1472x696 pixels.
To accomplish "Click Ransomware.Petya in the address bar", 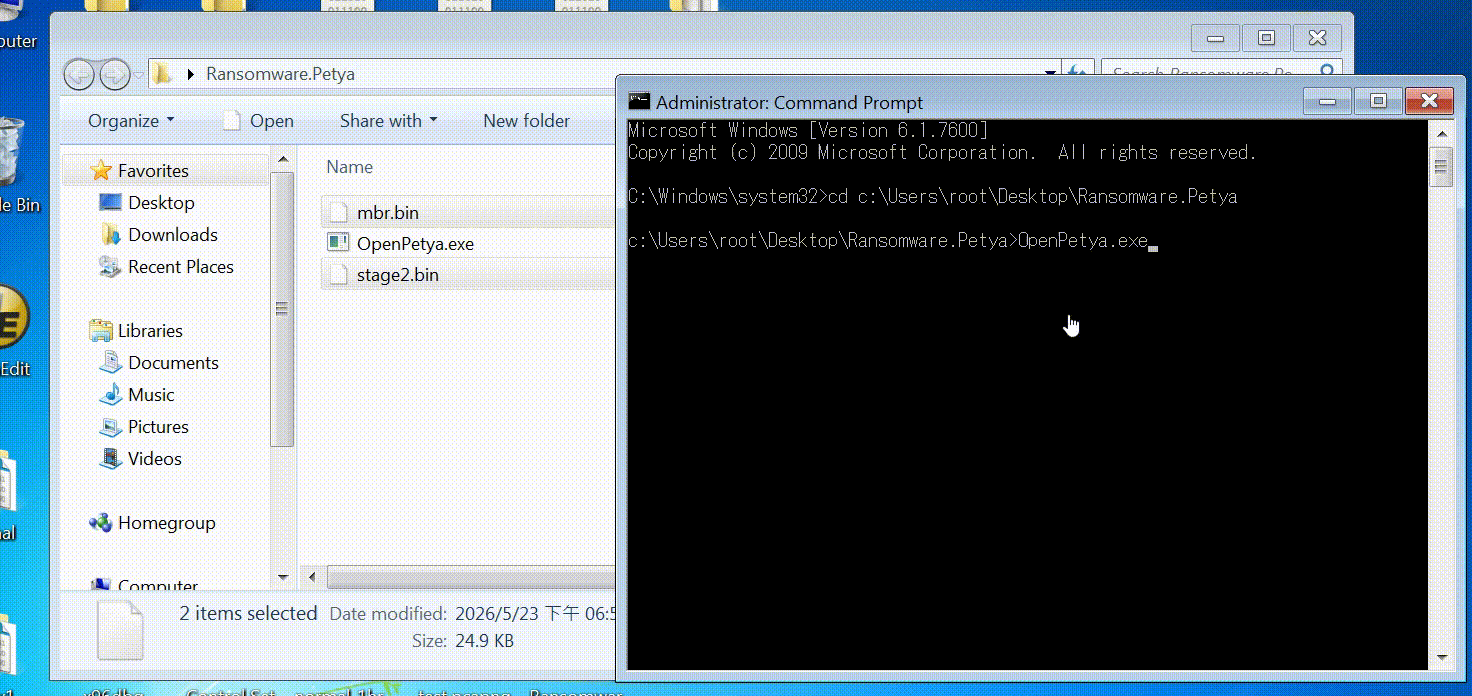I will 280,74.
